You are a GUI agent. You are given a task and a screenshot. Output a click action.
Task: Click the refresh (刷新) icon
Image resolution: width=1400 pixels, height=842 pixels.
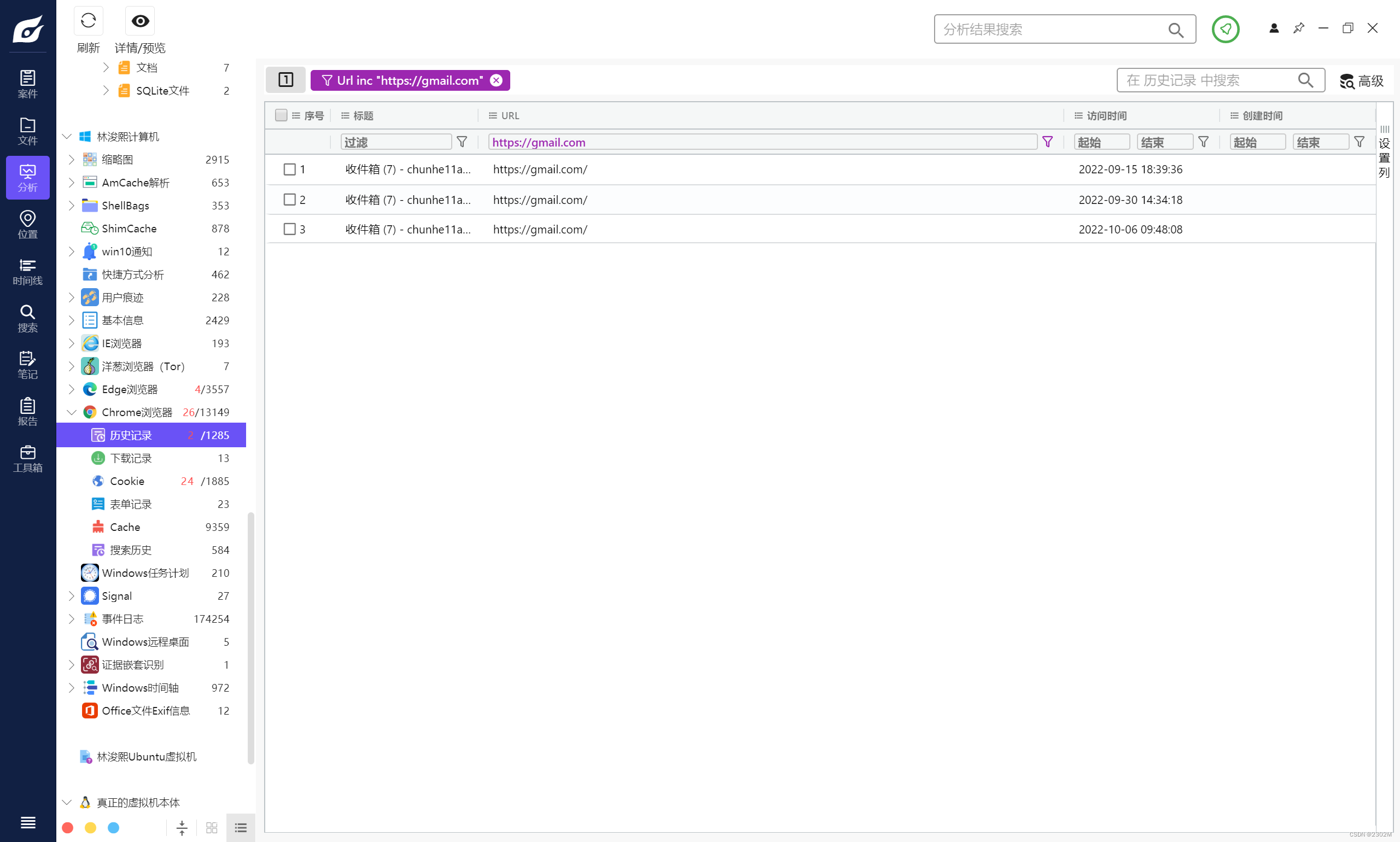pyautogui.click(x=88, y=21)
